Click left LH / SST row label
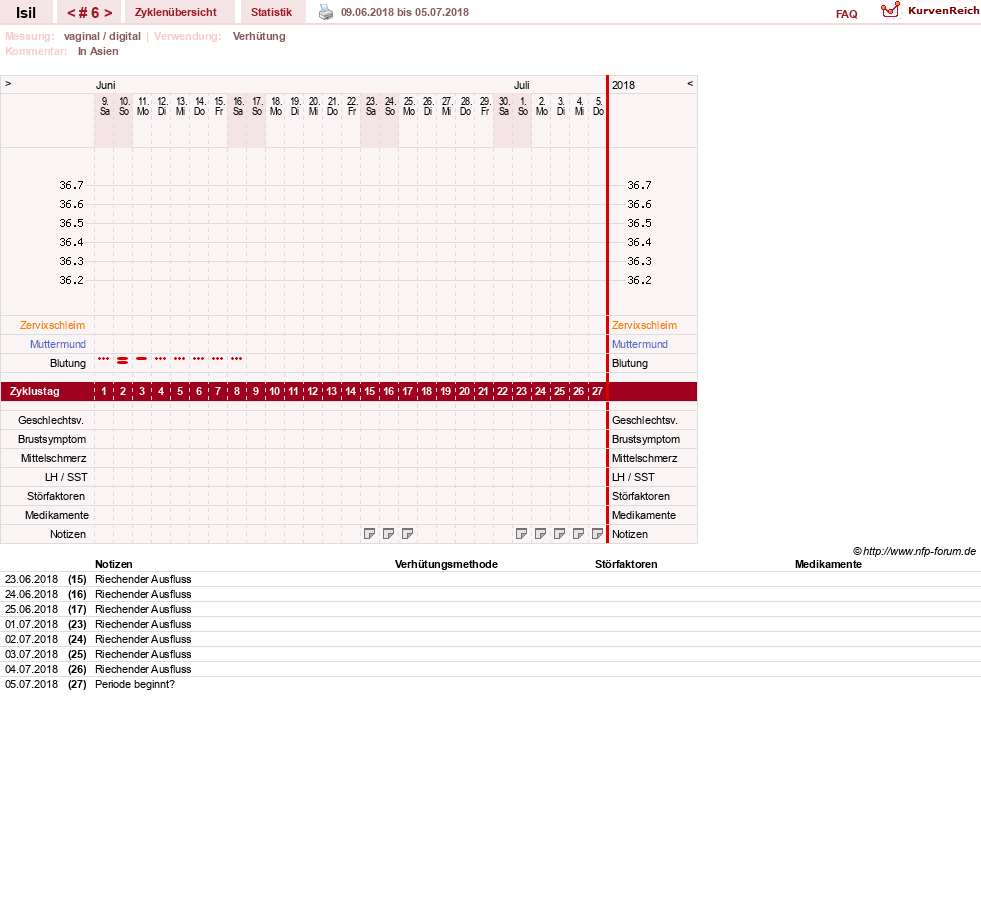981x903 pixels. [66, 477]
